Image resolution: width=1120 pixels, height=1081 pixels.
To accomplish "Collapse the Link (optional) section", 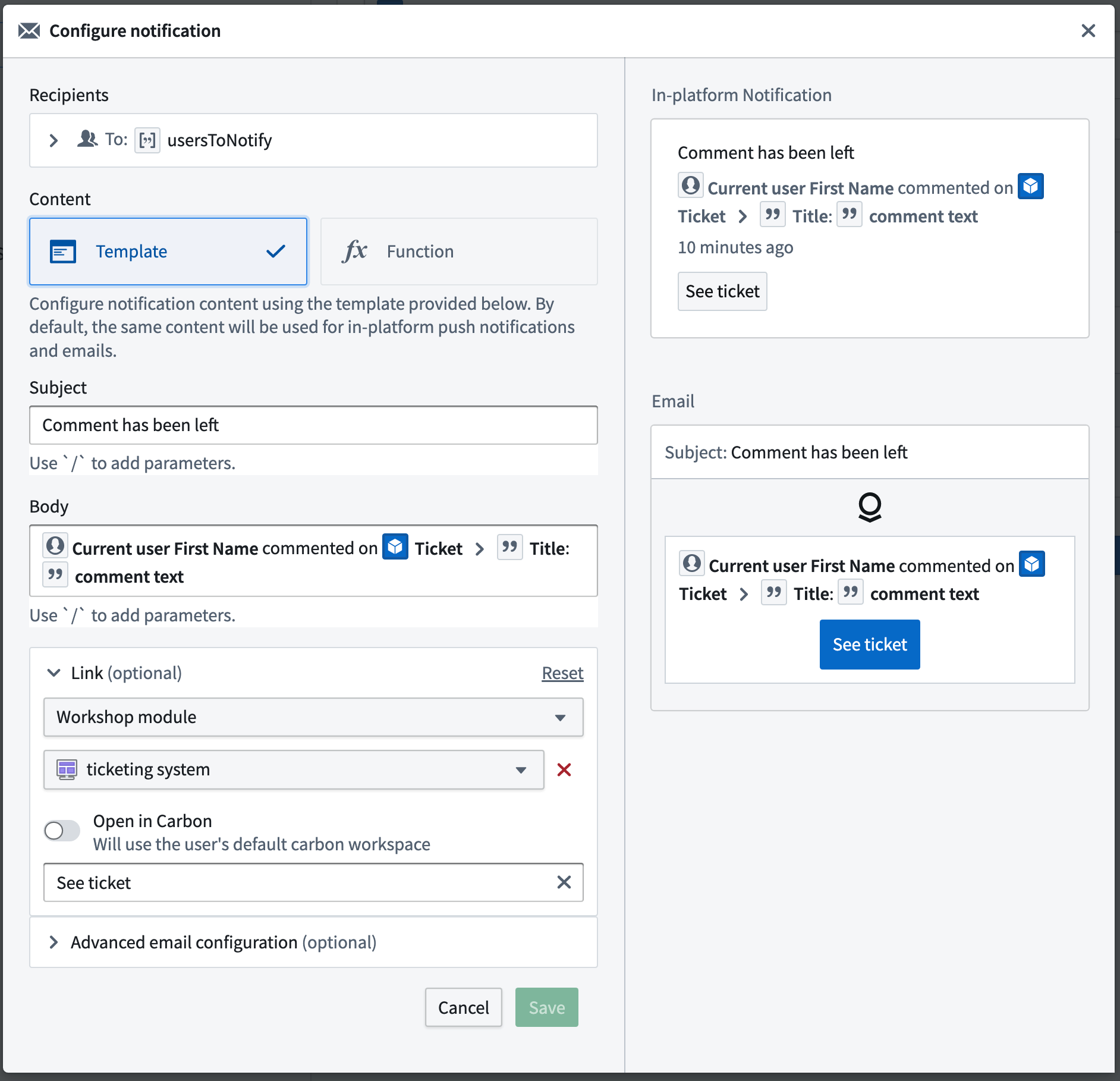I will coord(54,673).
